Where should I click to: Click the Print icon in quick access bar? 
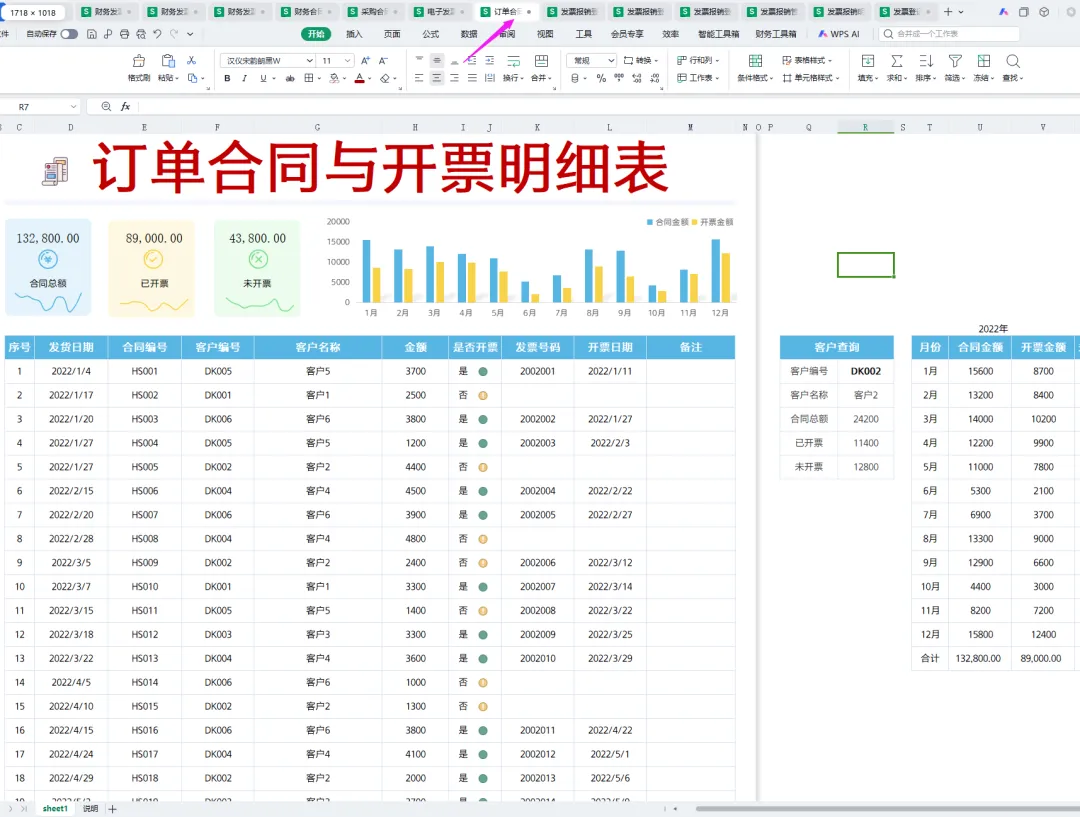pos(124,34)
